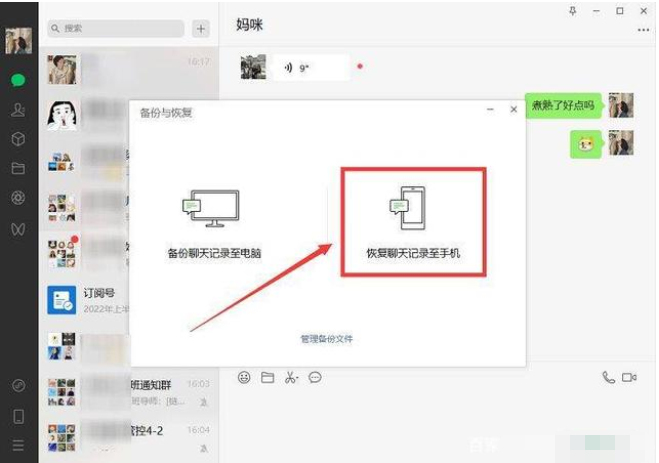The image size is (659, 463).
Task: Open the Mini Programs icon in sidebar
Action: coord(18,385)
